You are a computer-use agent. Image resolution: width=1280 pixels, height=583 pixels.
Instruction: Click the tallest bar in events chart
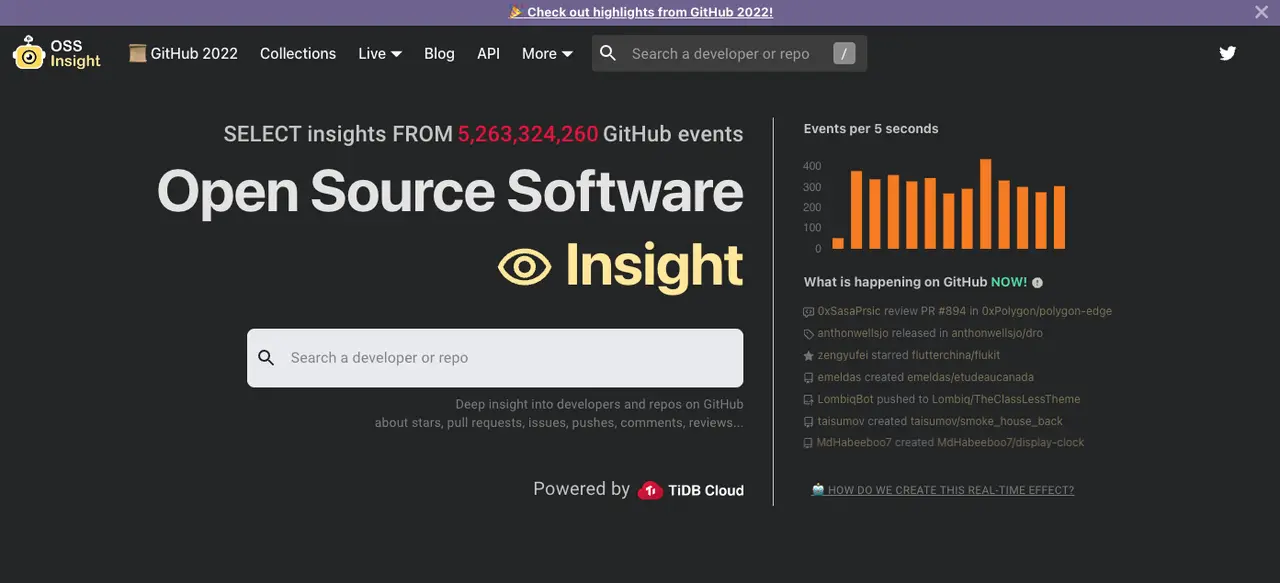[985, 204]
